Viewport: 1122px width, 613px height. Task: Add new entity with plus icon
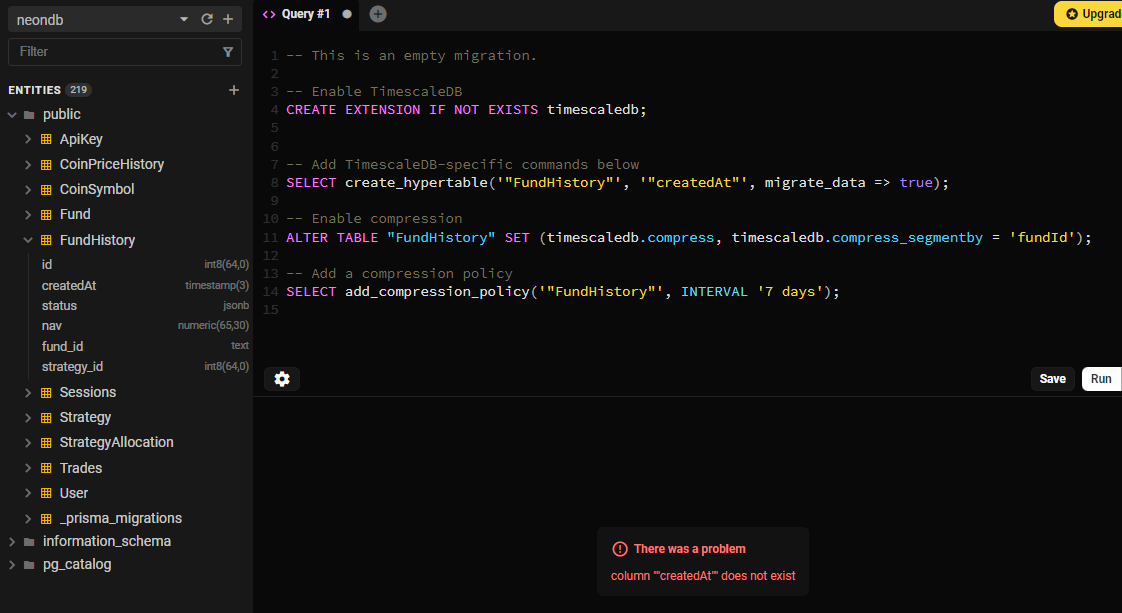pos(234,90)
